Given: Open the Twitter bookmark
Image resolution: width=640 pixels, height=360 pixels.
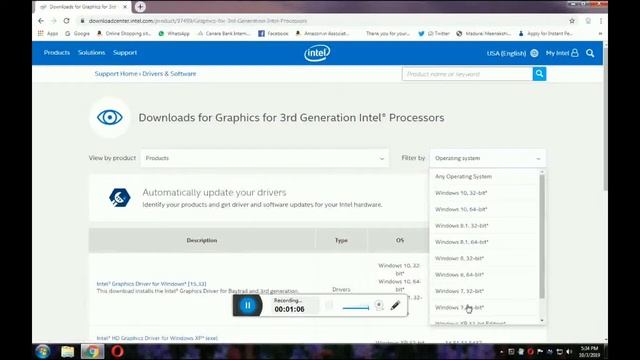Looking at the screenshot, I should pos(433,33).
